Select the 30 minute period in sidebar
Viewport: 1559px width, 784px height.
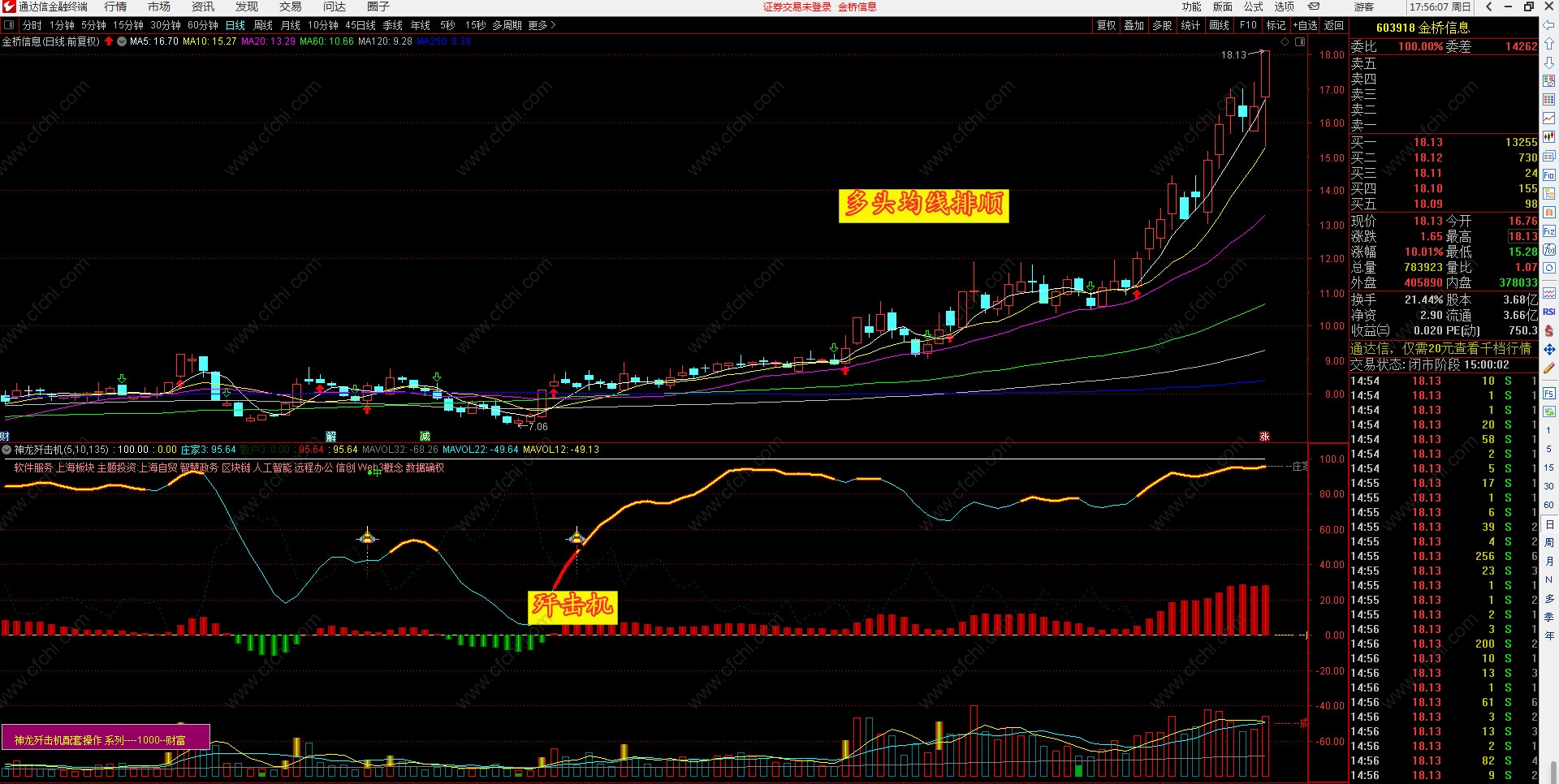[x=1549, y=486]
